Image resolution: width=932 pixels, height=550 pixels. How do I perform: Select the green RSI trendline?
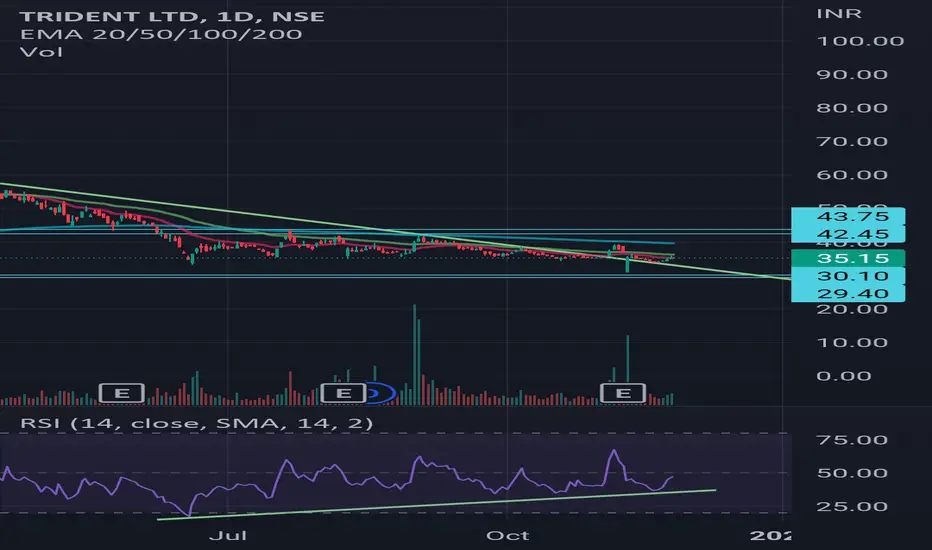(x=436, y=505)
